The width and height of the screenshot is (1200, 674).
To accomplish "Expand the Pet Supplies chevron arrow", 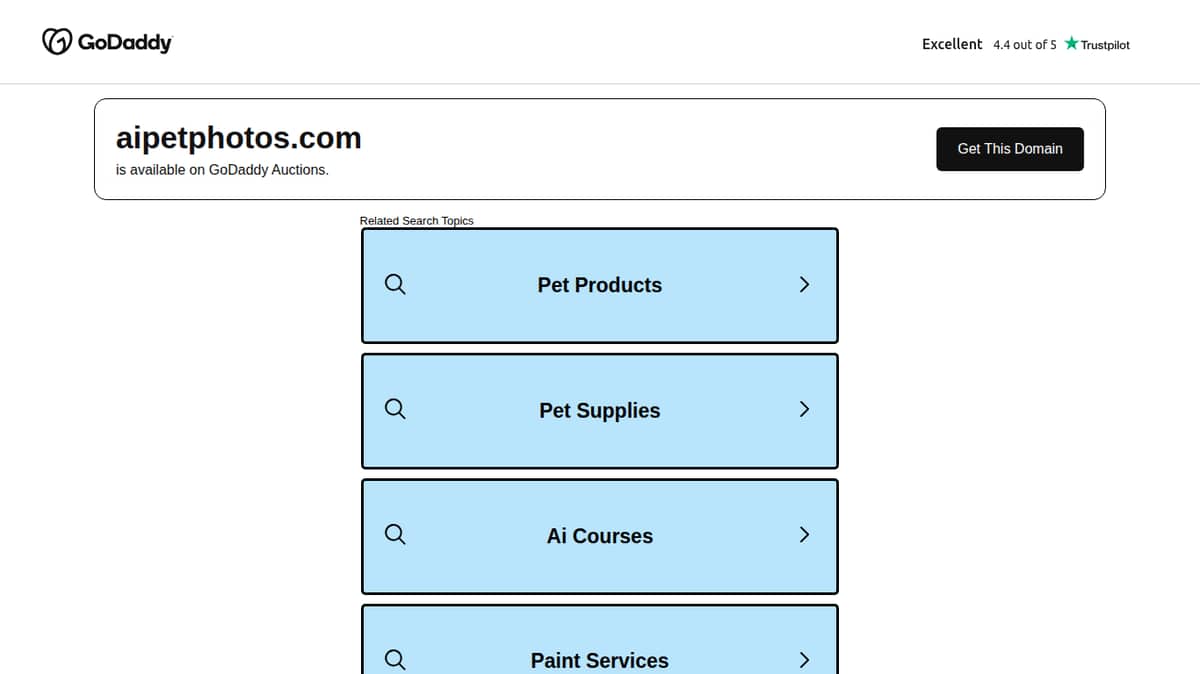I will click(804, 410).
